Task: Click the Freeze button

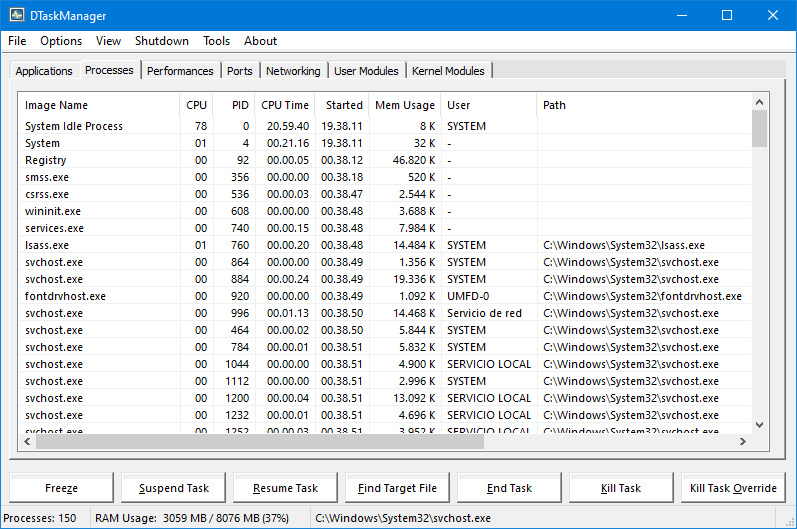Action: pos(62,488)
